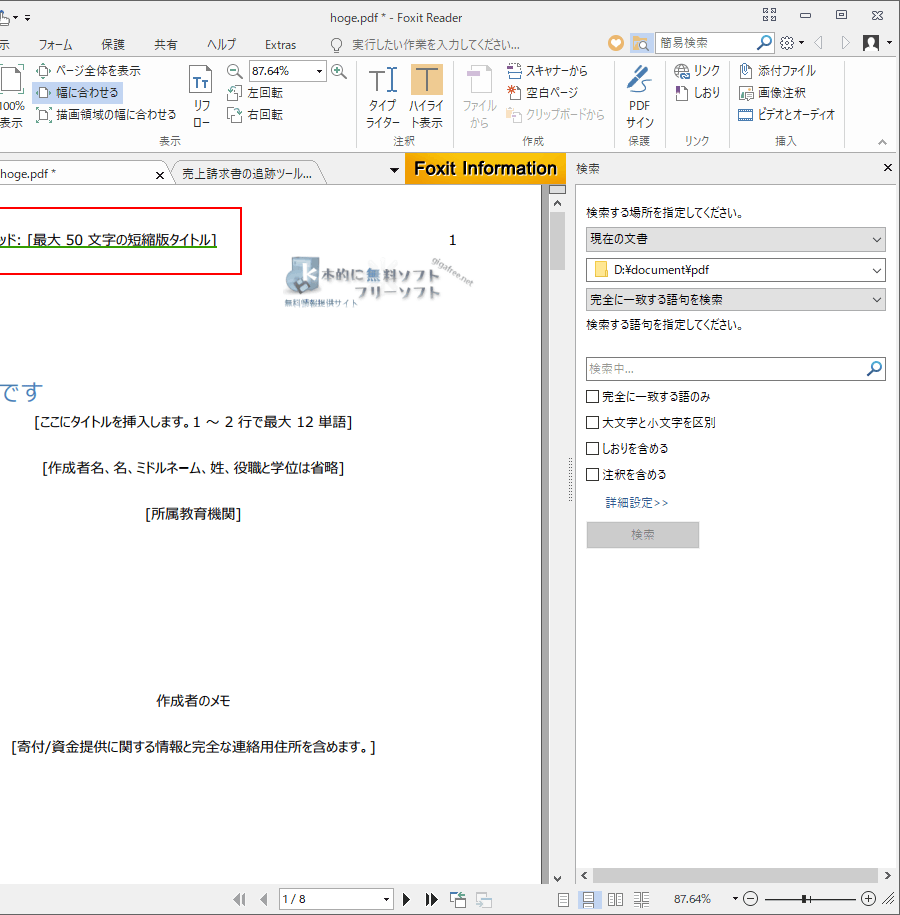900x915 pixels.
Task: Tick 注釈を含める checkbox
Action: [592, 474]
